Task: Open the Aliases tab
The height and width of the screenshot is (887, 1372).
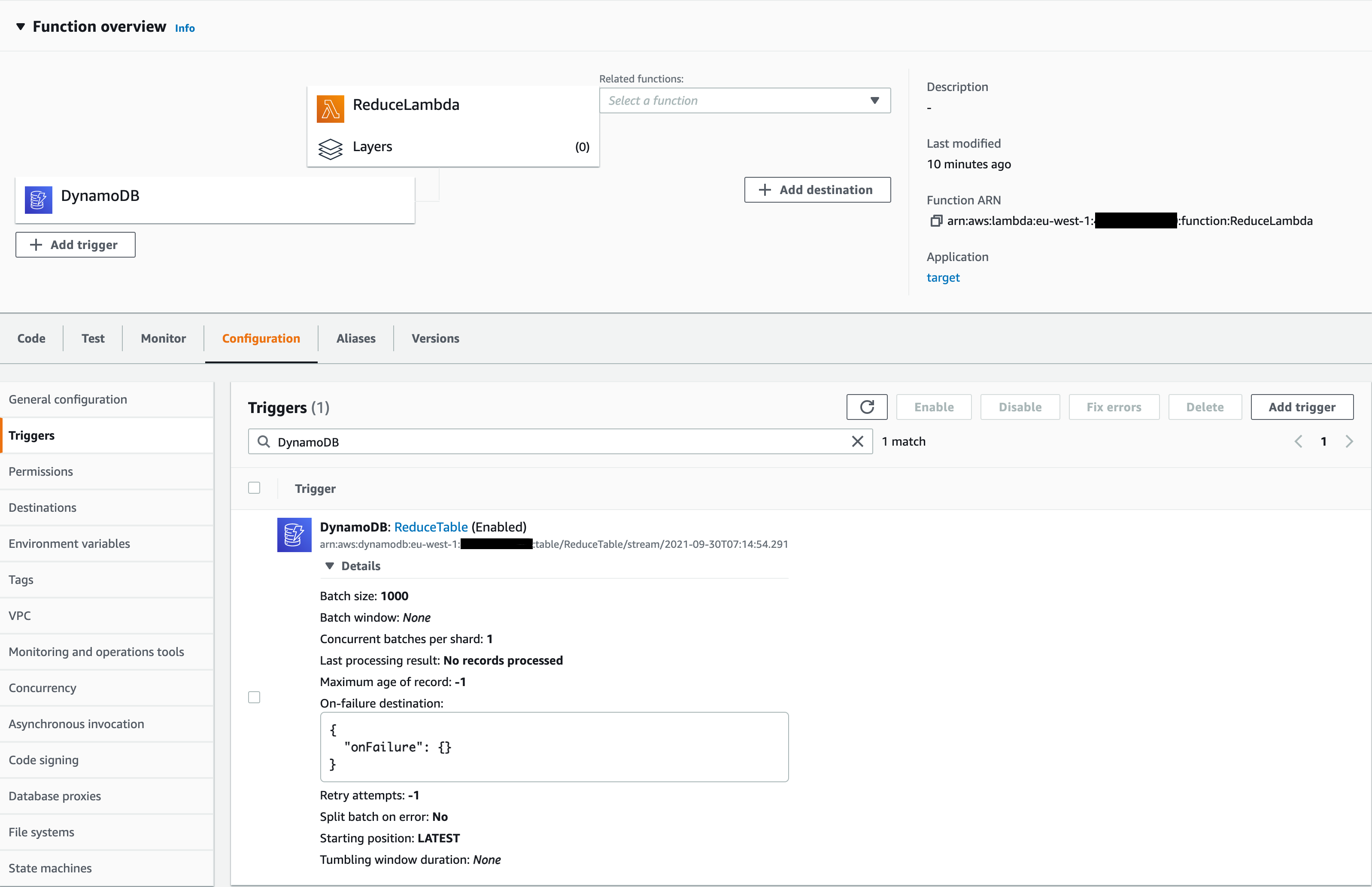Action: 356,338
